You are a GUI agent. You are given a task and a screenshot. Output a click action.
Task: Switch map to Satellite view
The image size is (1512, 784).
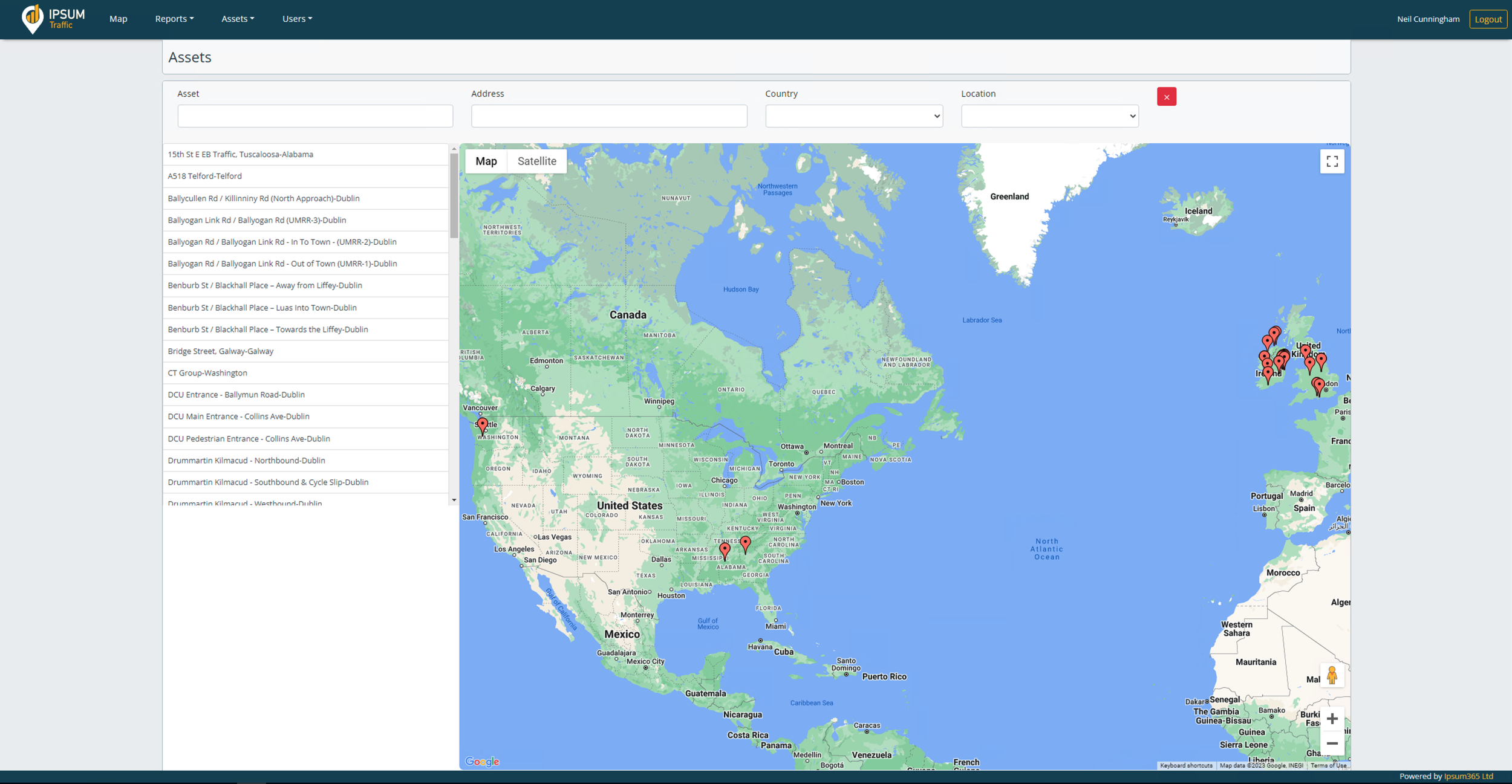(x=536, y=161)
